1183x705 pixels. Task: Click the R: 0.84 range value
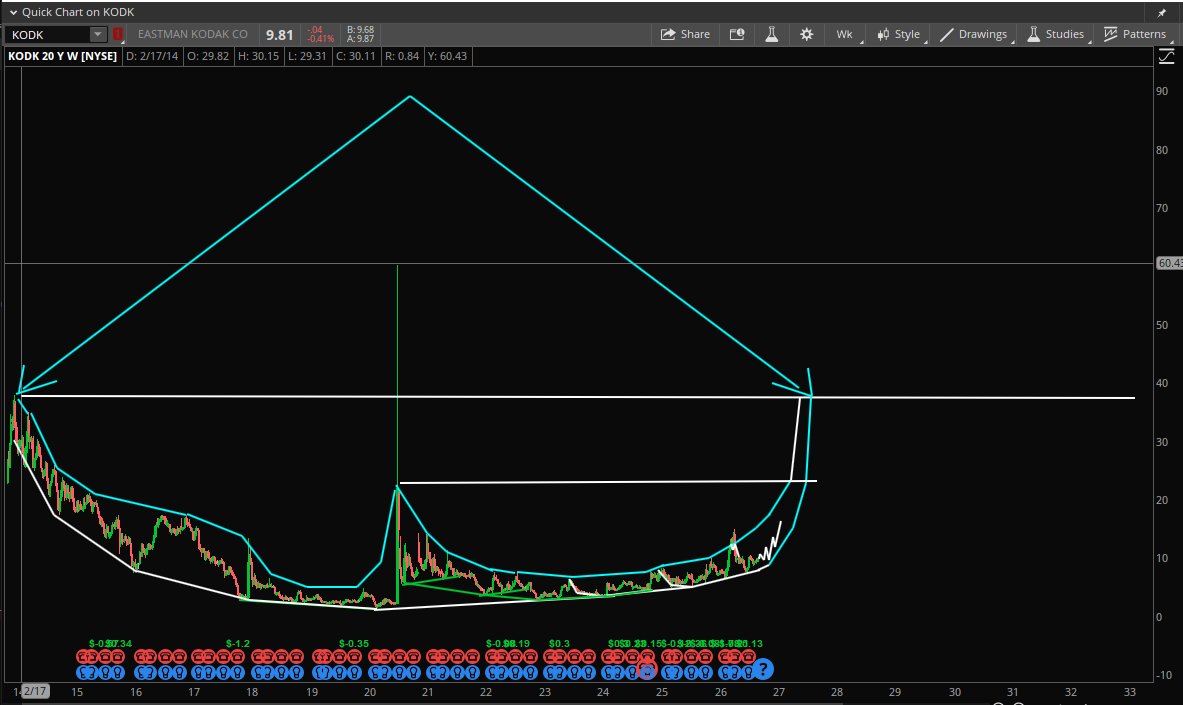[x=402, y=56]
